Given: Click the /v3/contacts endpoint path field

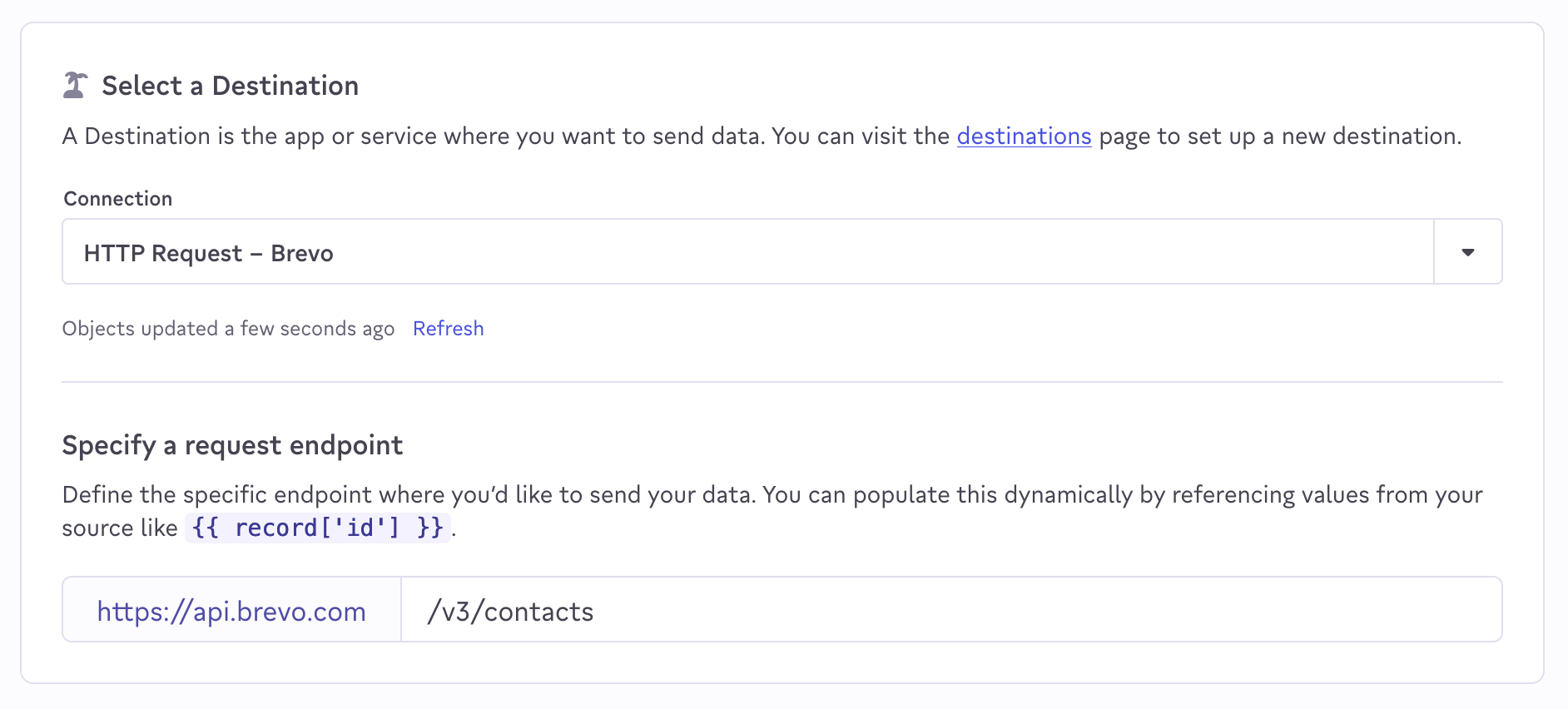Looking at the screenshot, I should pyautogui.click(x=950, y=612).
